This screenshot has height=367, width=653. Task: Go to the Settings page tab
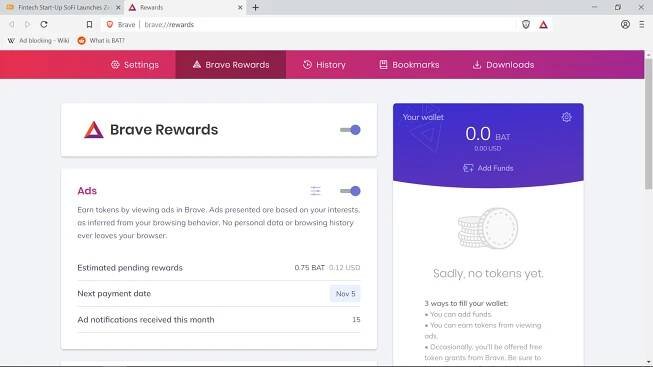tap(135, 65)
